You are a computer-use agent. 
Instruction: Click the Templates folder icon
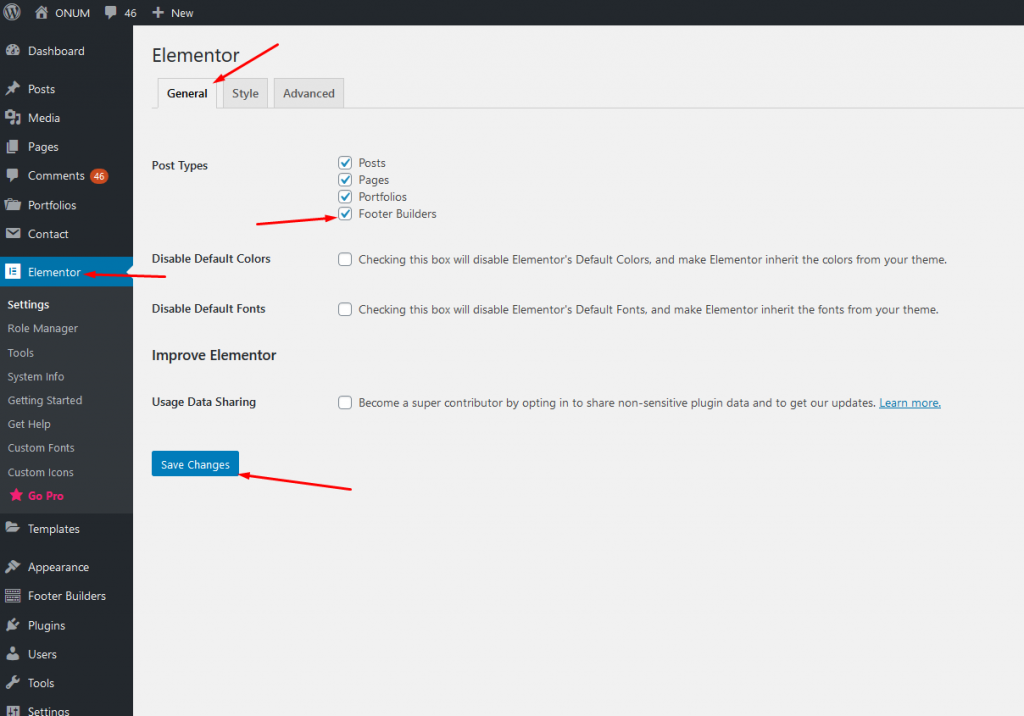click(12, 528)
